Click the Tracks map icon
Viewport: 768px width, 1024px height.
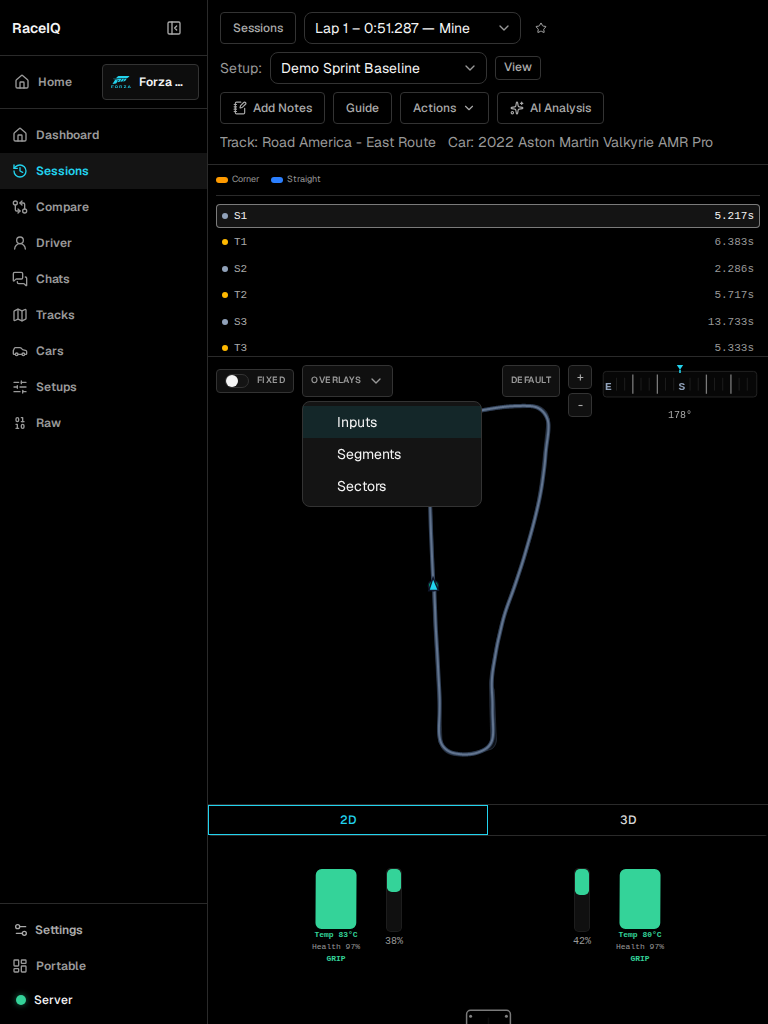coord(20,315)
